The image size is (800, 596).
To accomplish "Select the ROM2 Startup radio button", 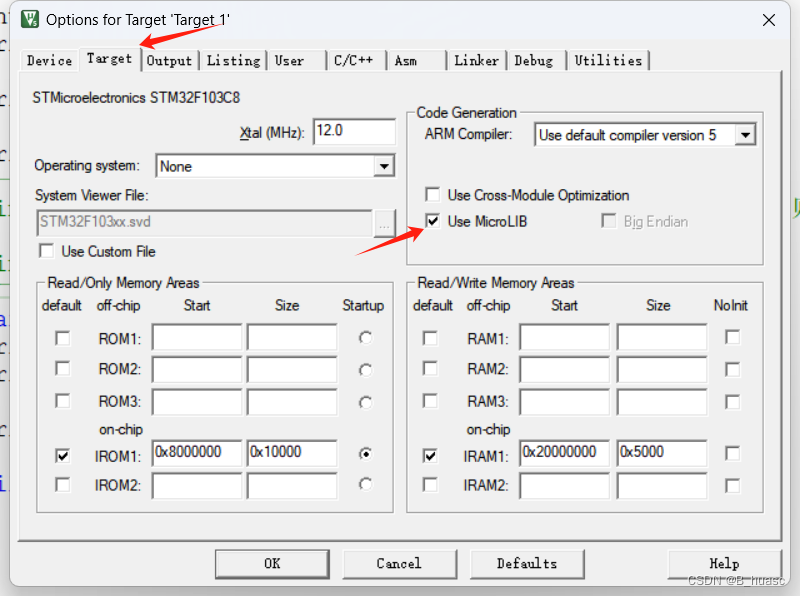I will click(x=365, y=370).
